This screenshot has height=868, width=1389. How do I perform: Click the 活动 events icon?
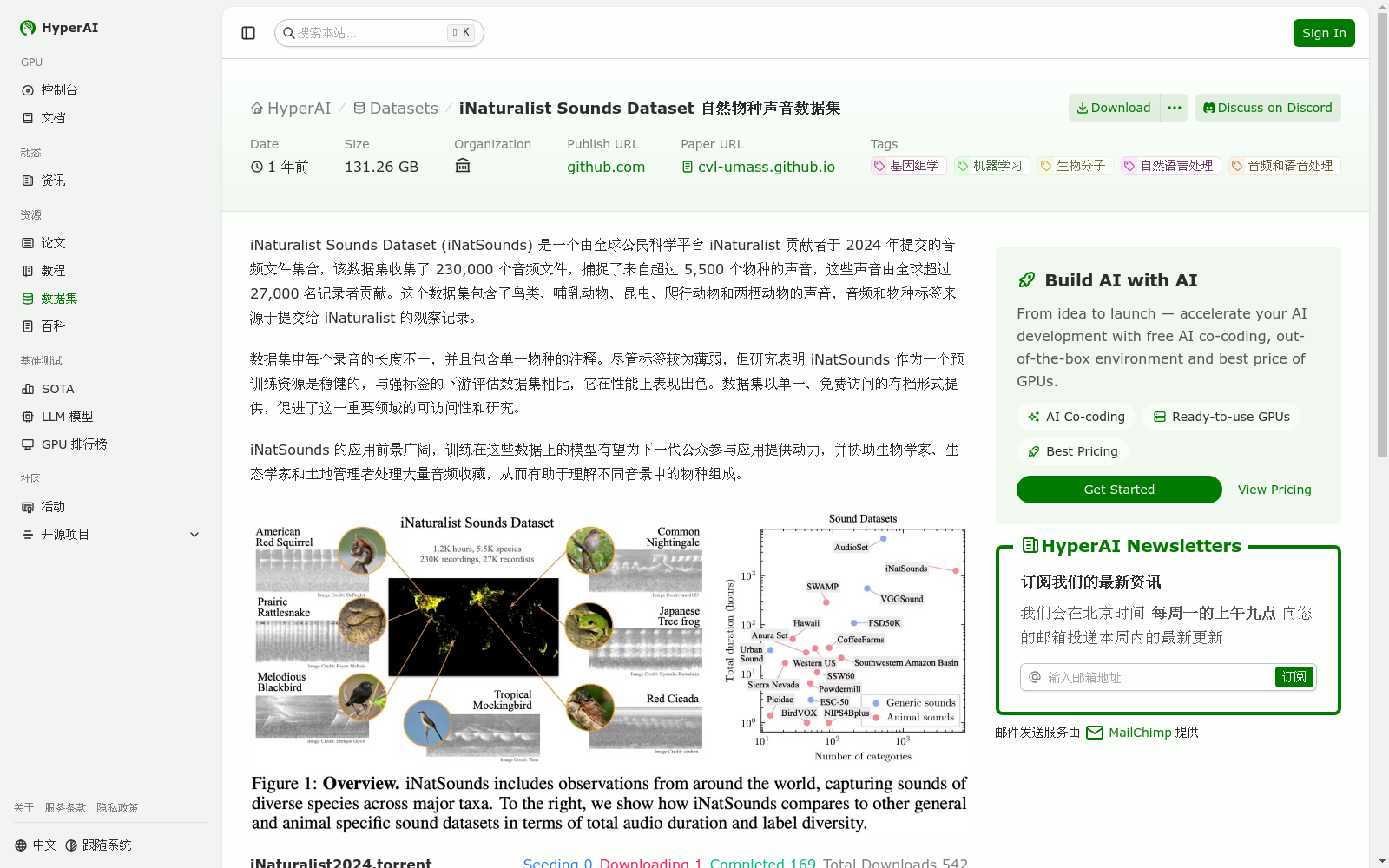click(28, 507)
